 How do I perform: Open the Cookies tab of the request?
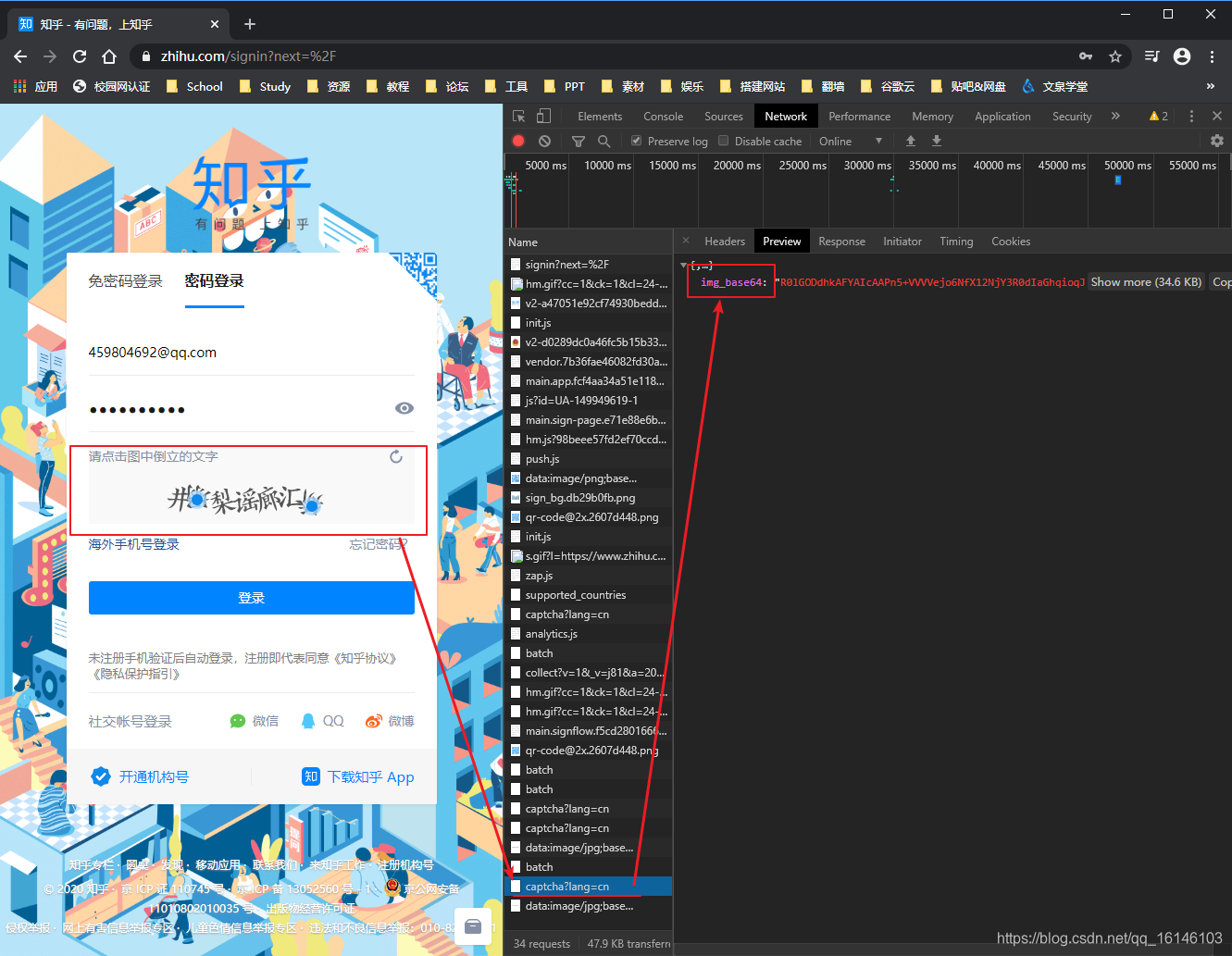pyautogui.click(x=1011, y=241)
